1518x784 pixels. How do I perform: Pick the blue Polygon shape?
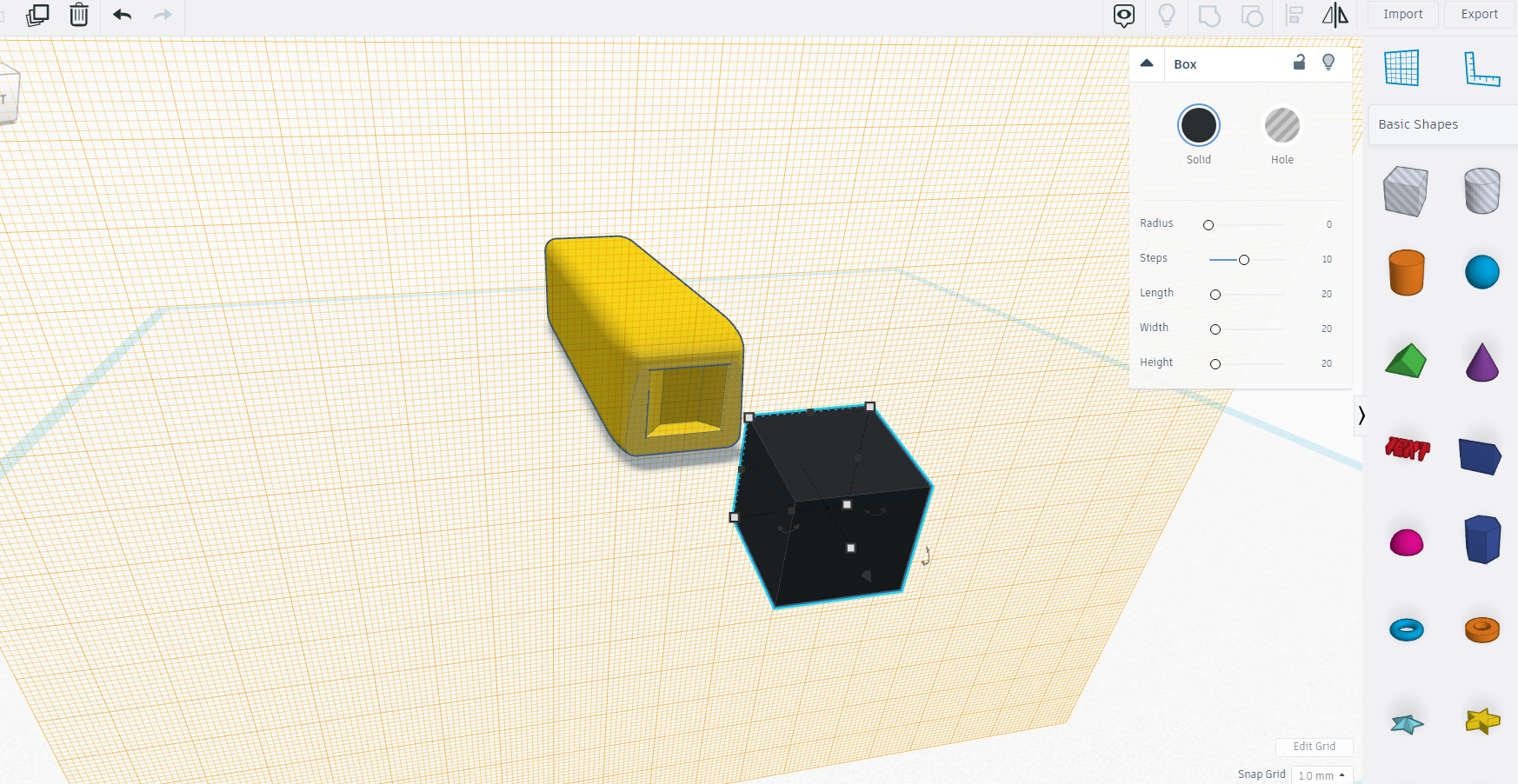(x=1482, y=539)
